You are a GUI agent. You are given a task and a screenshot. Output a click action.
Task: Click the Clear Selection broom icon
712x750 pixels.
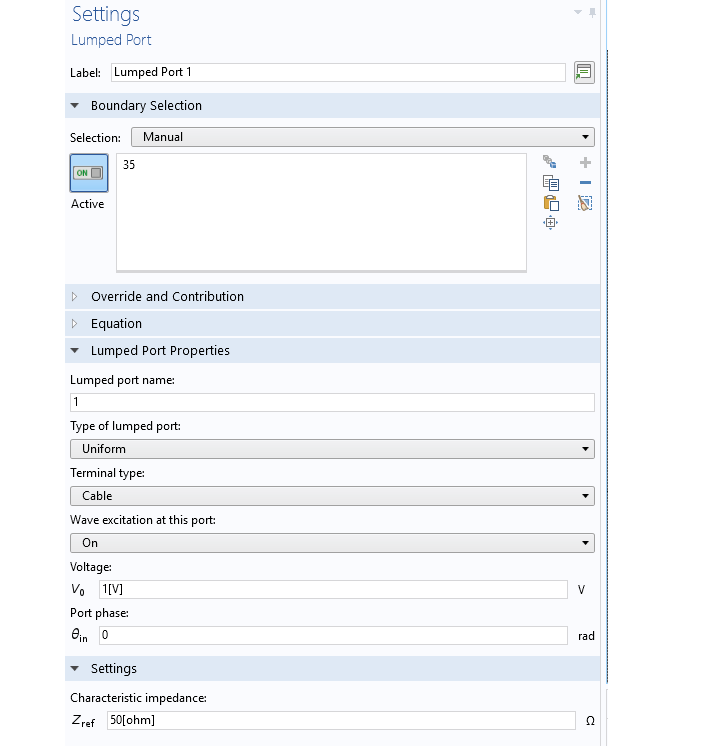click(x=585, y=203)
